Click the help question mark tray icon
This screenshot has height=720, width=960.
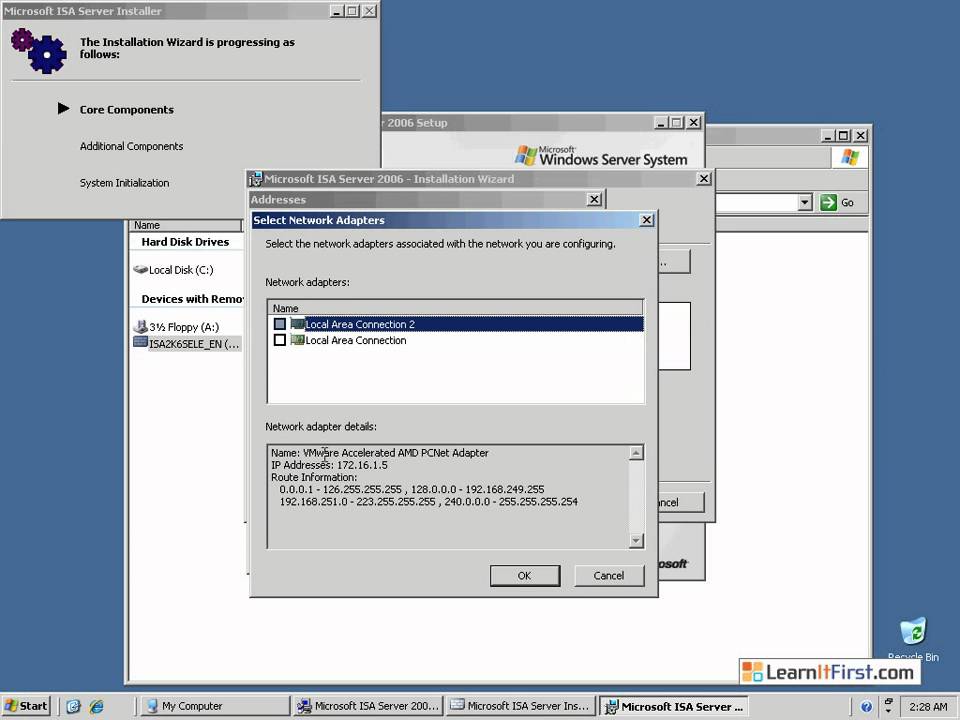click(x=866, y=707)
